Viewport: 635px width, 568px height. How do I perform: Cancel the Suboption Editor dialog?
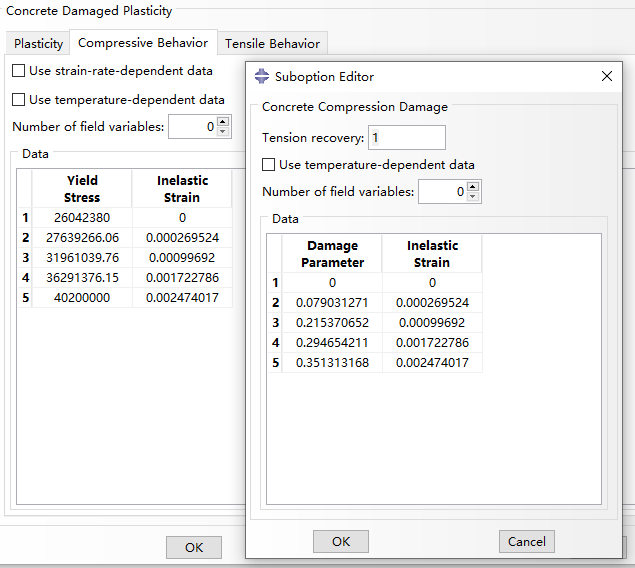[x=526, y=541]
